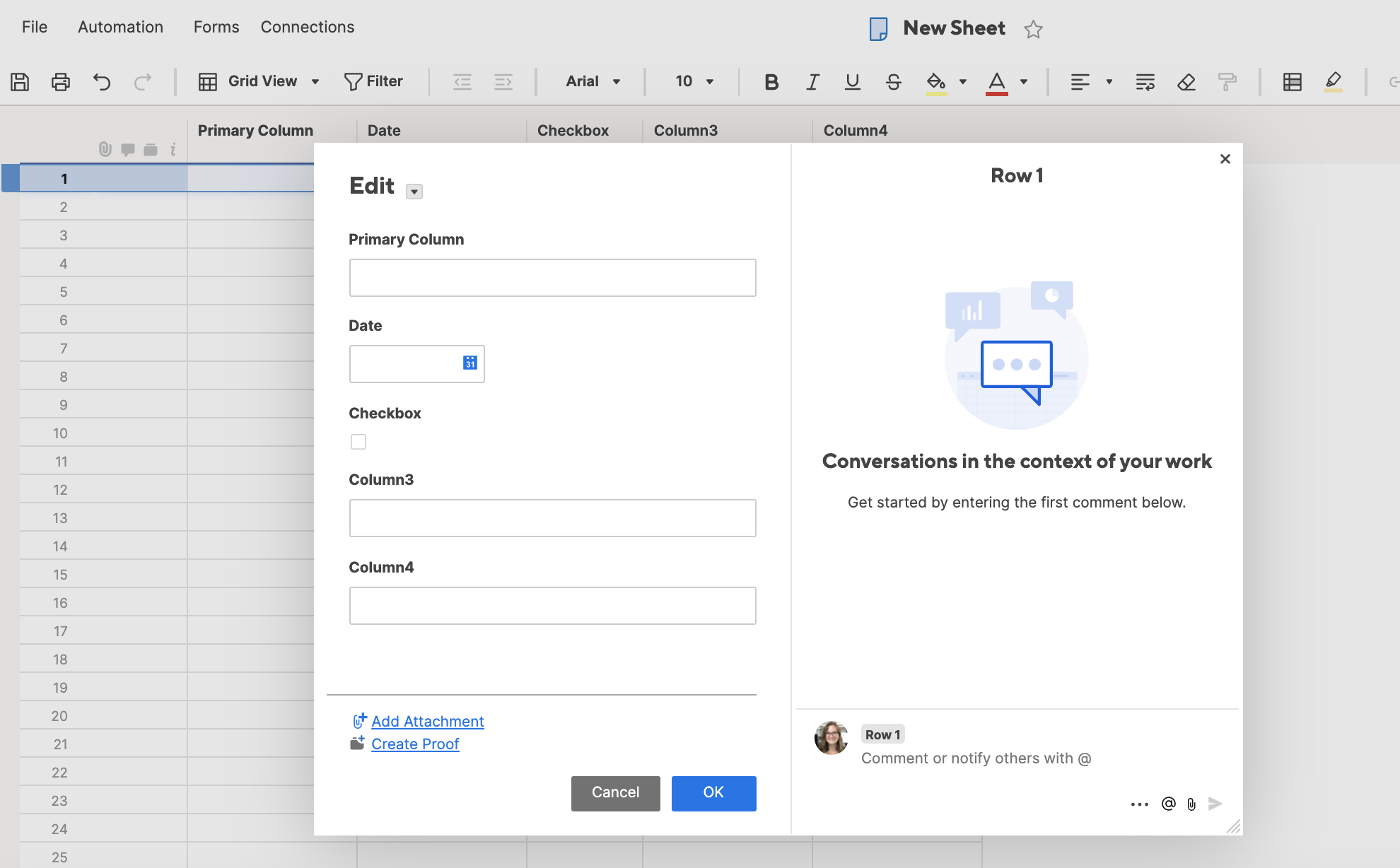The height and width of the screenshot is (868, 1400).
Task: Select row number 12
Action: (x=61, y=490)
